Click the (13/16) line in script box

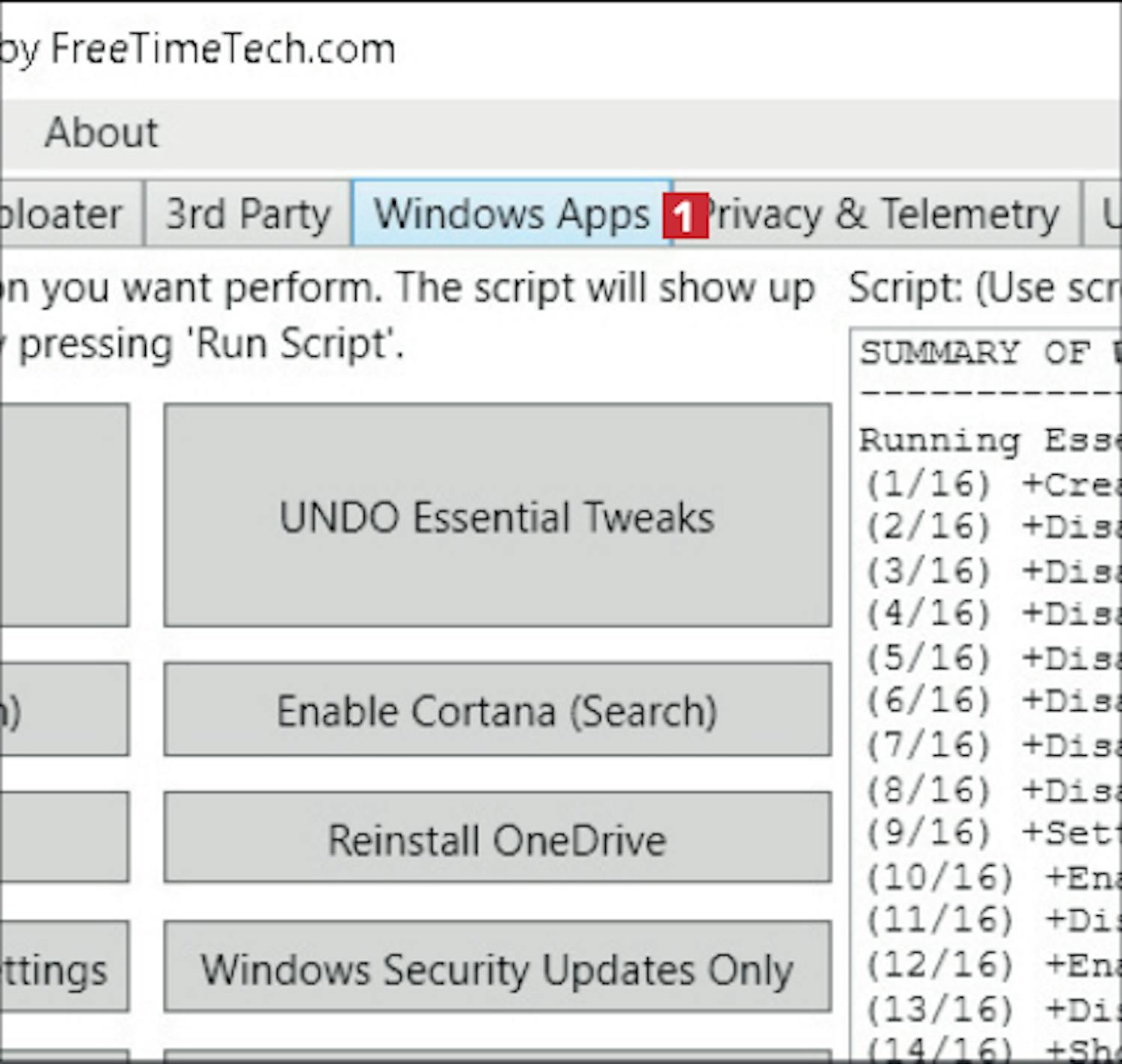987,1009
